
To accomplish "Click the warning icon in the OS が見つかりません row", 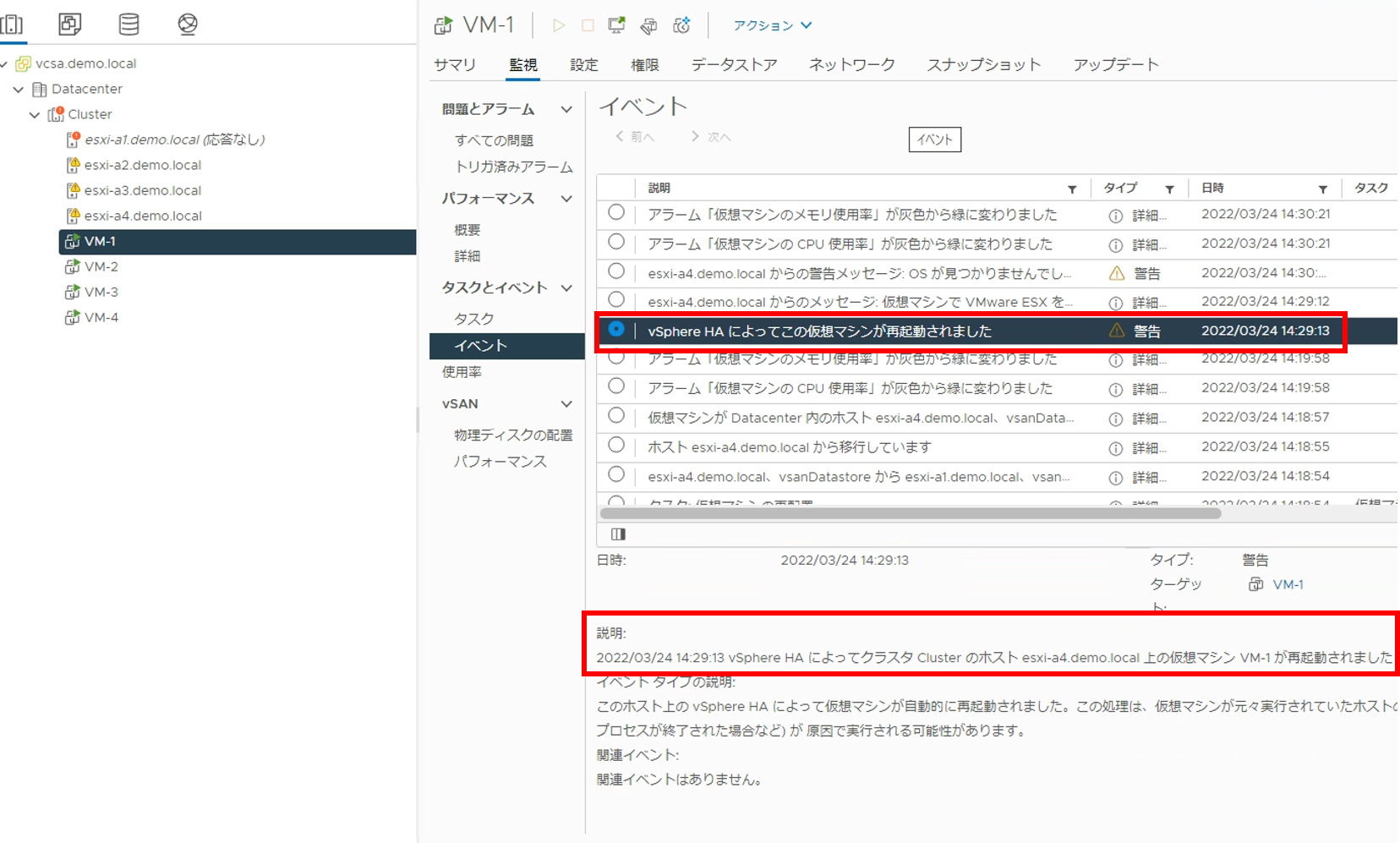I will pos(1117,273).
